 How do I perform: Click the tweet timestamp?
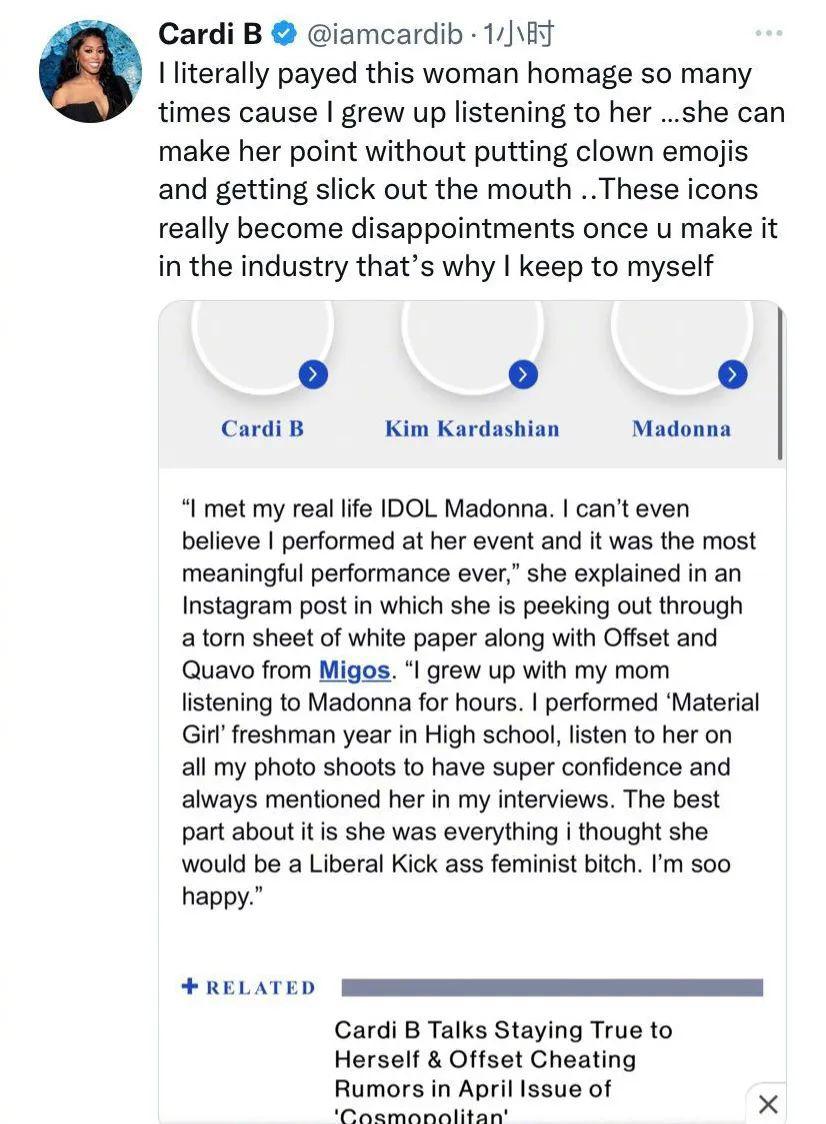(x=518, y=34)
